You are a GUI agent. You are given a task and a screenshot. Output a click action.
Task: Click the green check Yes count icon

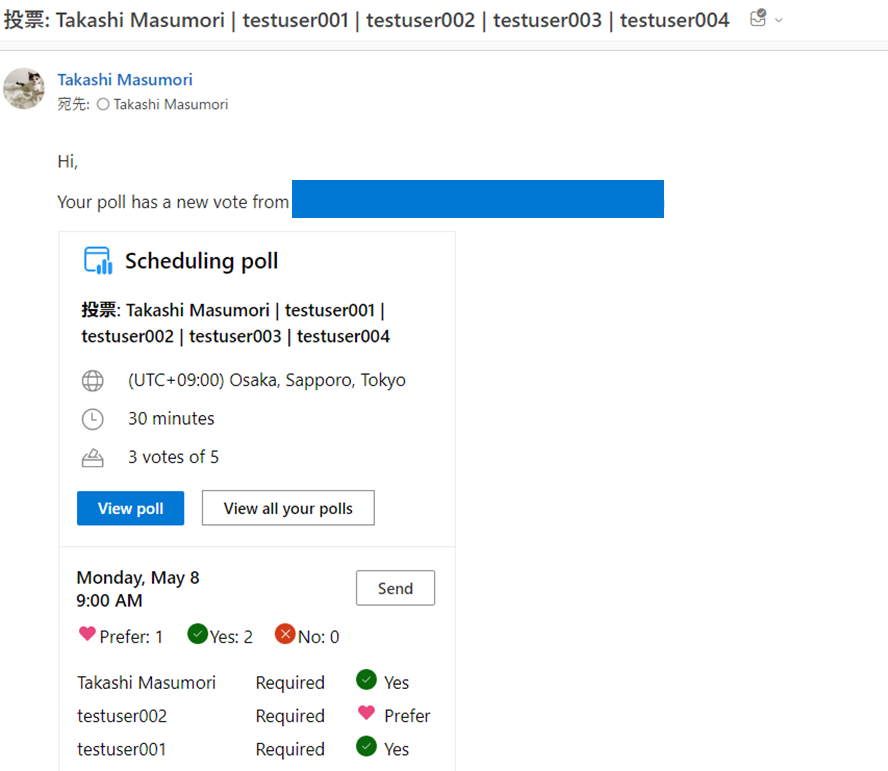coord(198,634)
